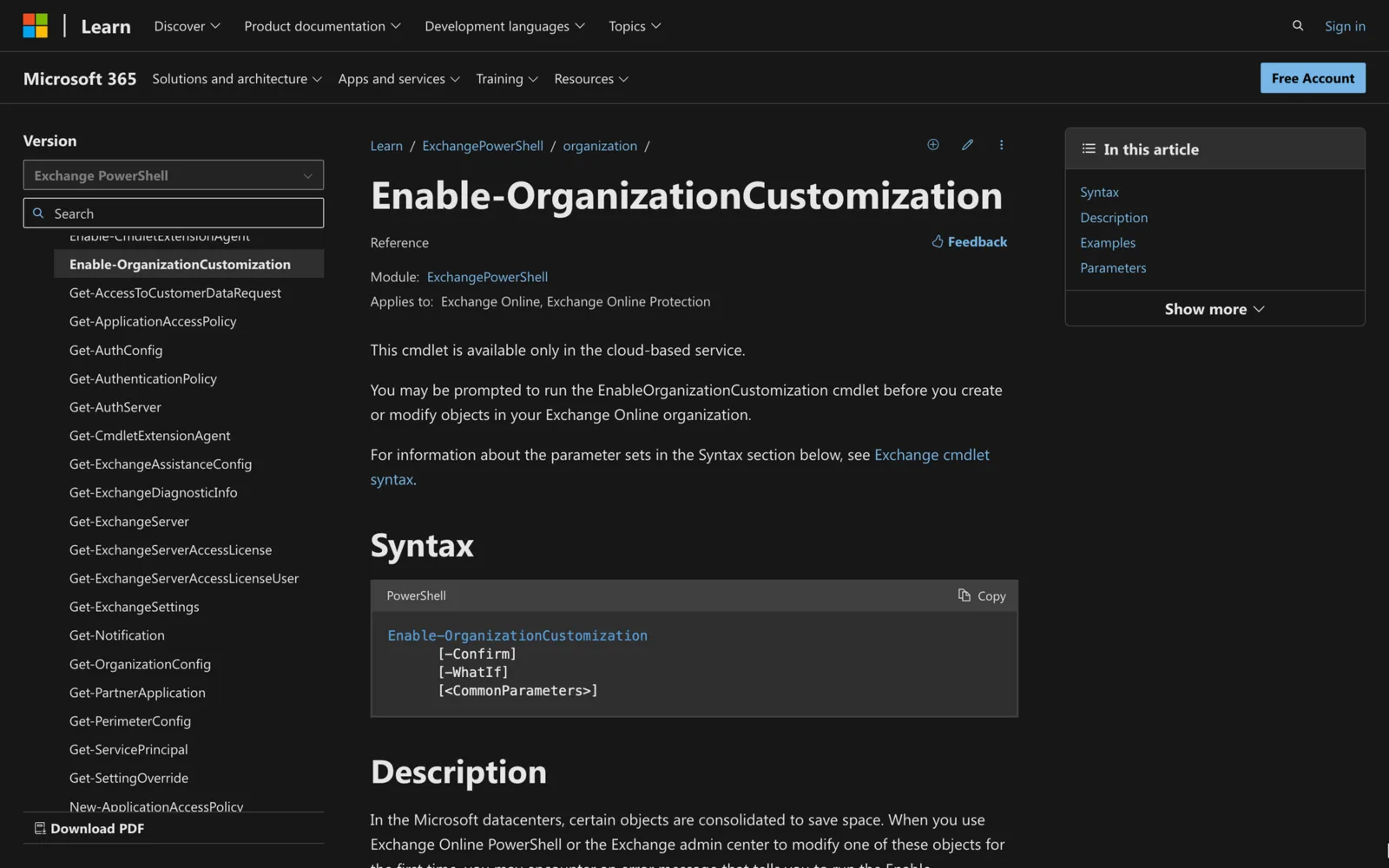
Task: Go to organization in the breadcrumb
Action: (x=600, y=146)
